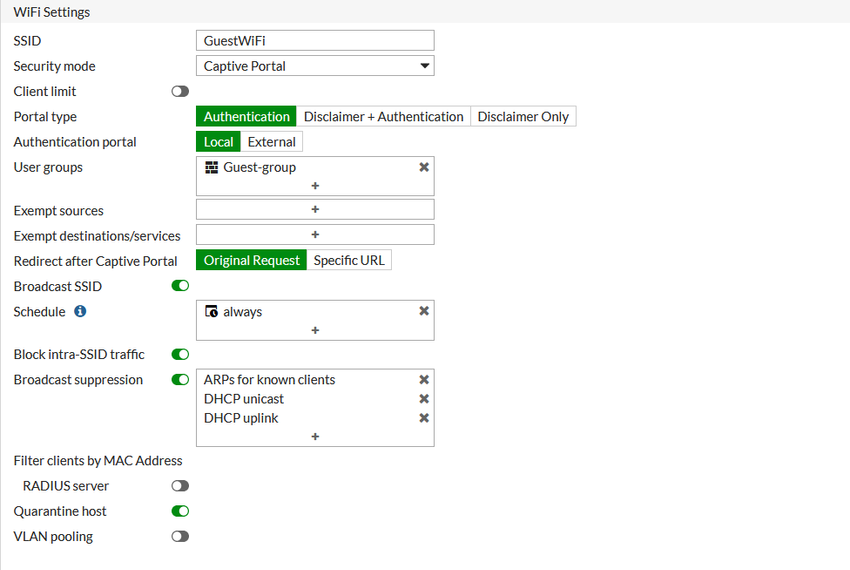Remove DHCP uplink broadcast suppression
The image size is (850, 570).
[424, 418]
